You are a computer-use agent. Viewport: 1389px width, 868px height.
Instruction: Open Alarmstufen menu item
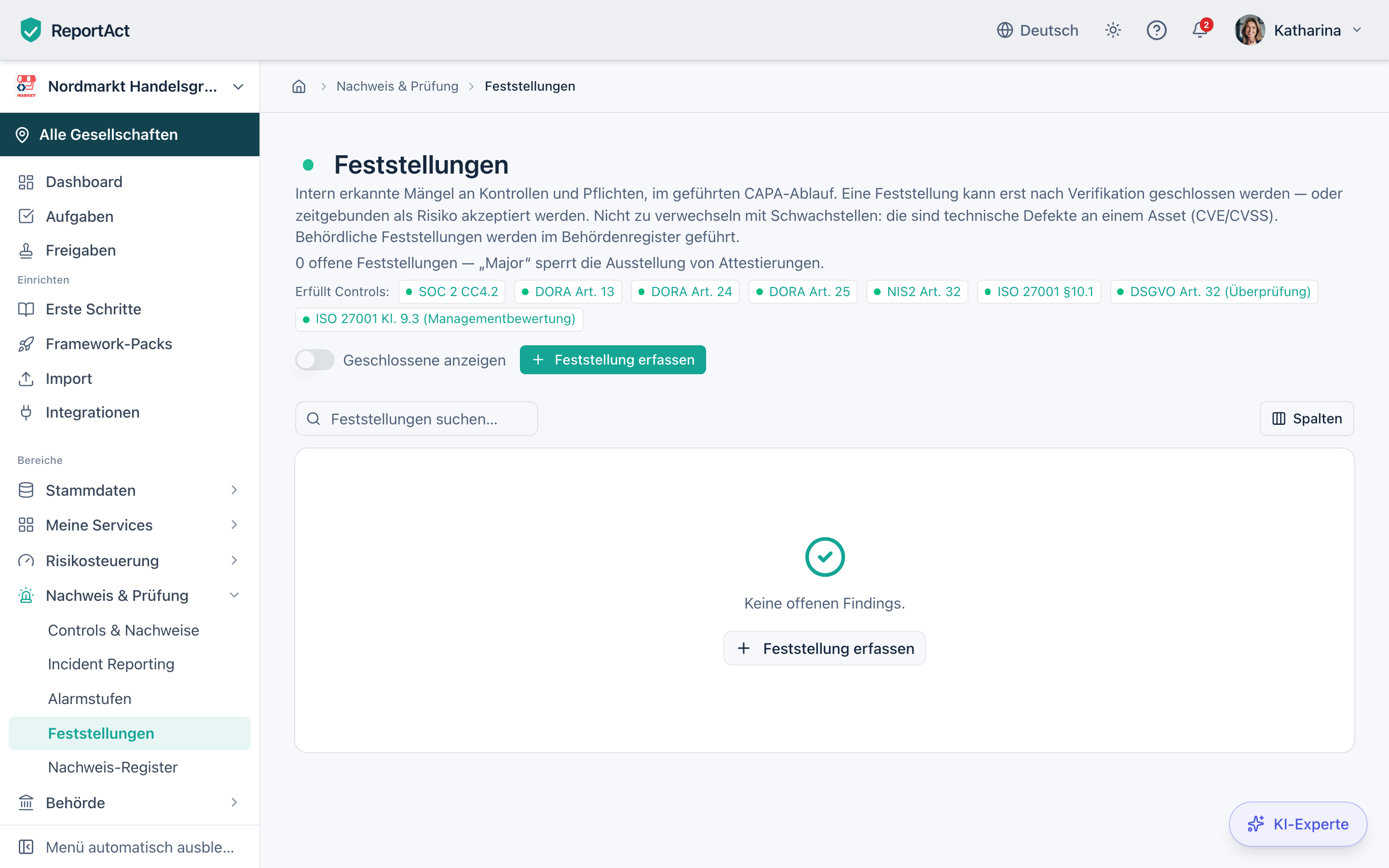click(x=130, y=699)
